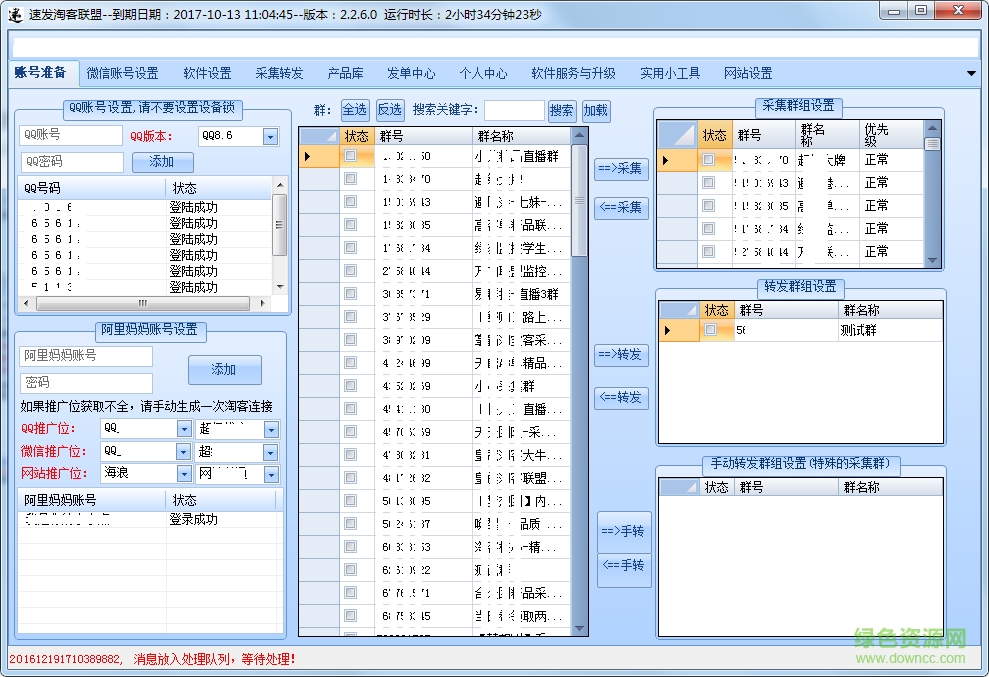This screenshot has width=989, height=677.
Task: Click the ==>转发 arrow to add forward group
Action: (623, 354)
